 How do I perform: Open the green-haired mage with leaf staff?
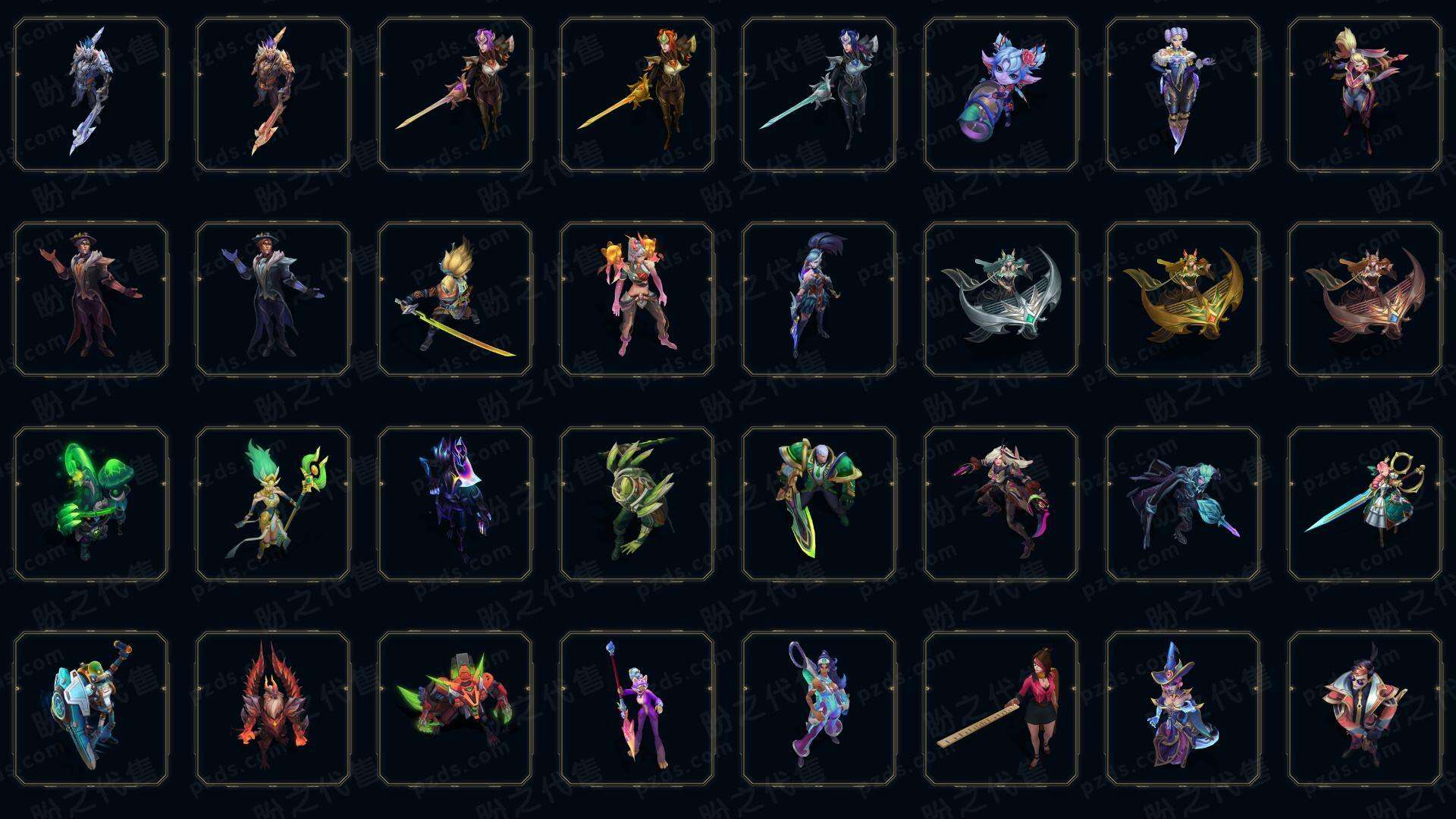tap(273, 504)
